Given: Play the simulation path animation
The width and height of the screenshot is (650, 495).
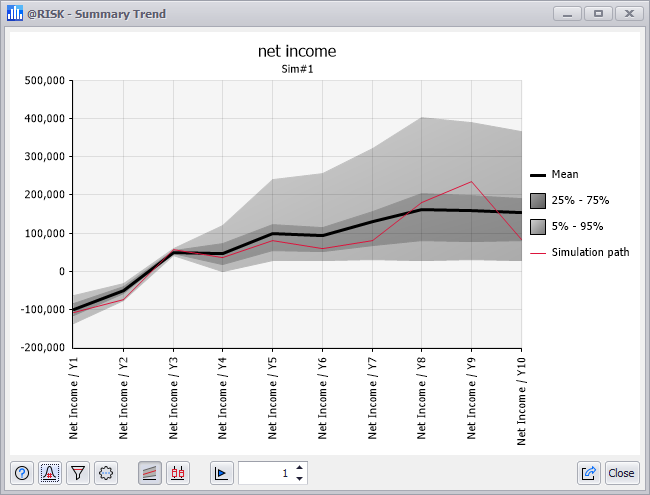Looking at the screenshot, I should [x=222, y=473].
